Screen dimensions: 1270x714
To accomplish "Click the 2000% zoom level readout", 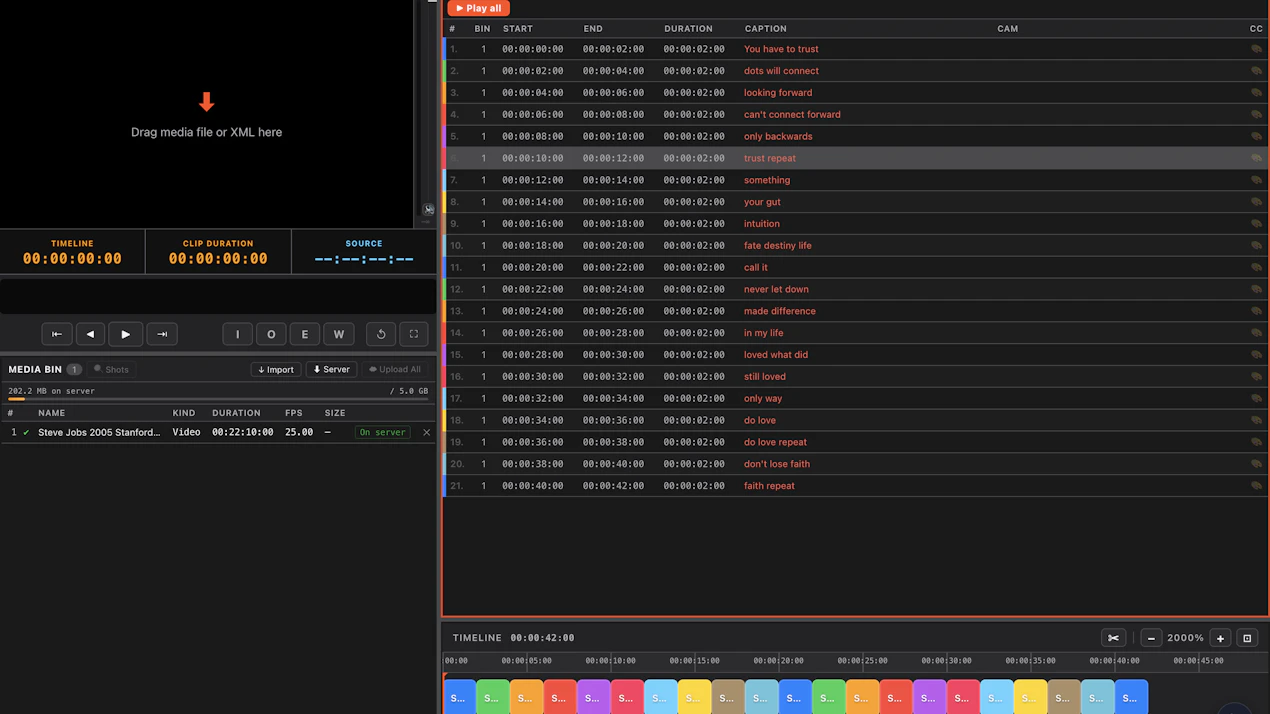I will pyautogui.click(x=1185, y=638).
